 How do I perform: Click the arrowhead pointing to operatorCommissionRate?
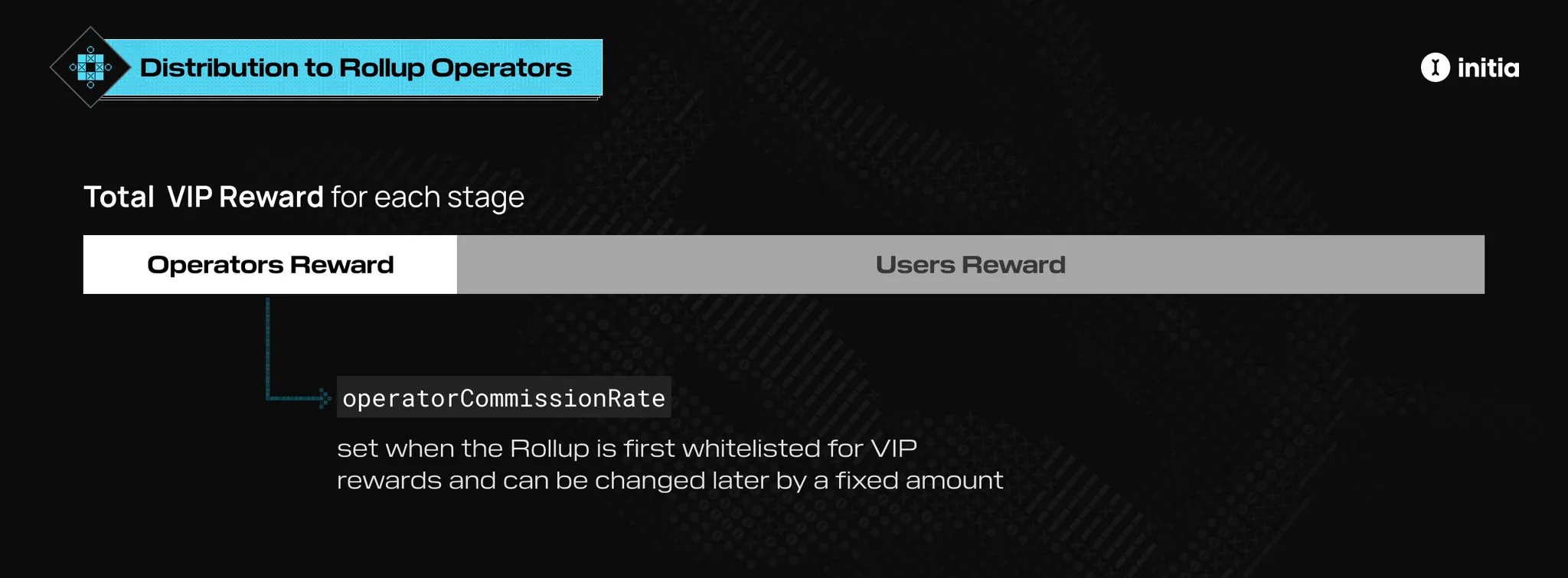[325, 398]
